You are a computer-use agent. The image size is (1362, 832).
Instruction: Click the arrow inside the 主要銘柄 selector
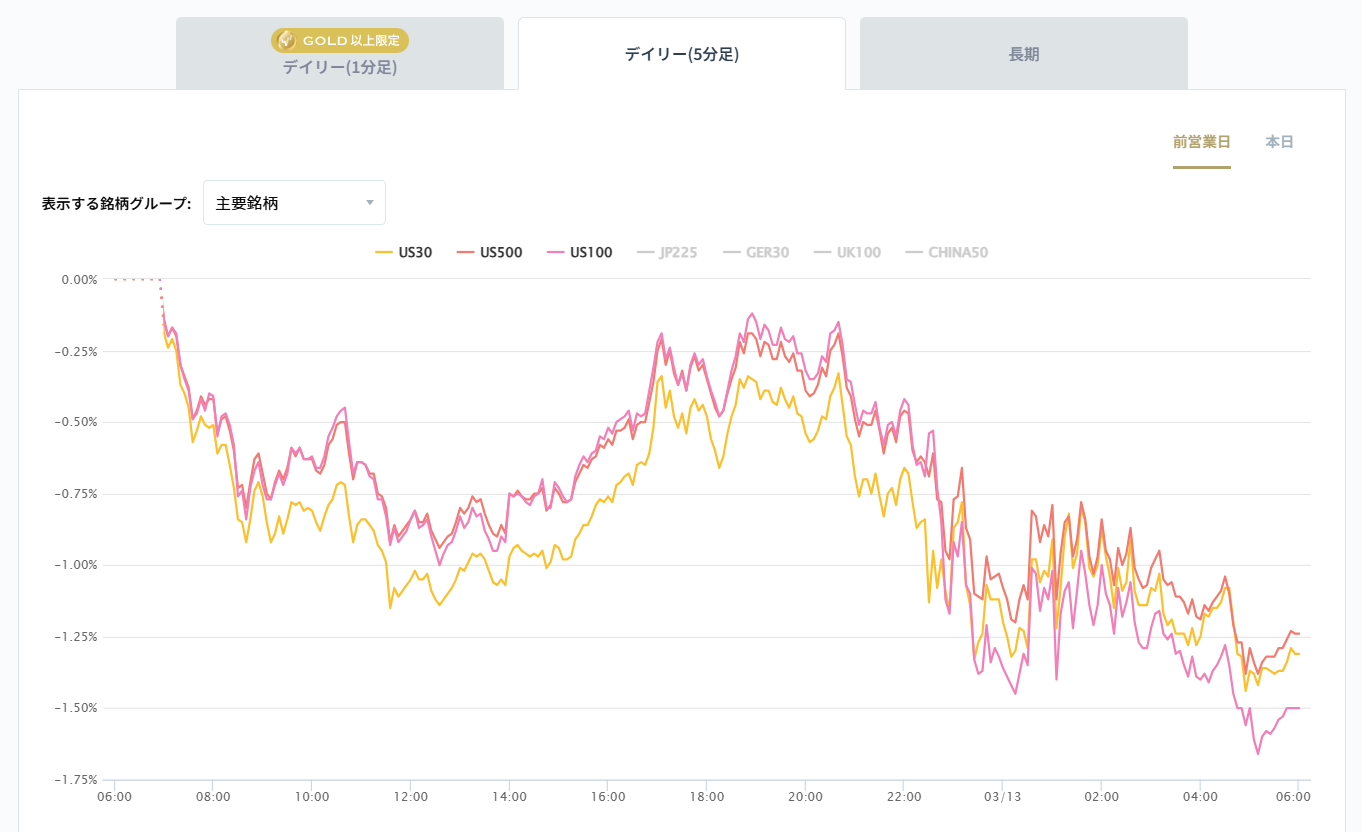coord(370,203)
